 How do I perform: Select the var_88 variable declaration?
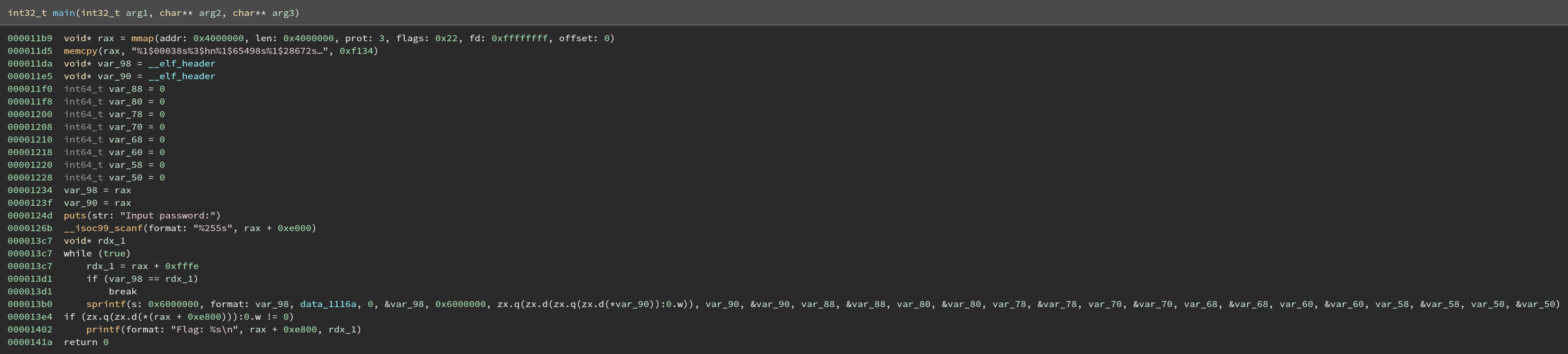(x=114, y=90)
